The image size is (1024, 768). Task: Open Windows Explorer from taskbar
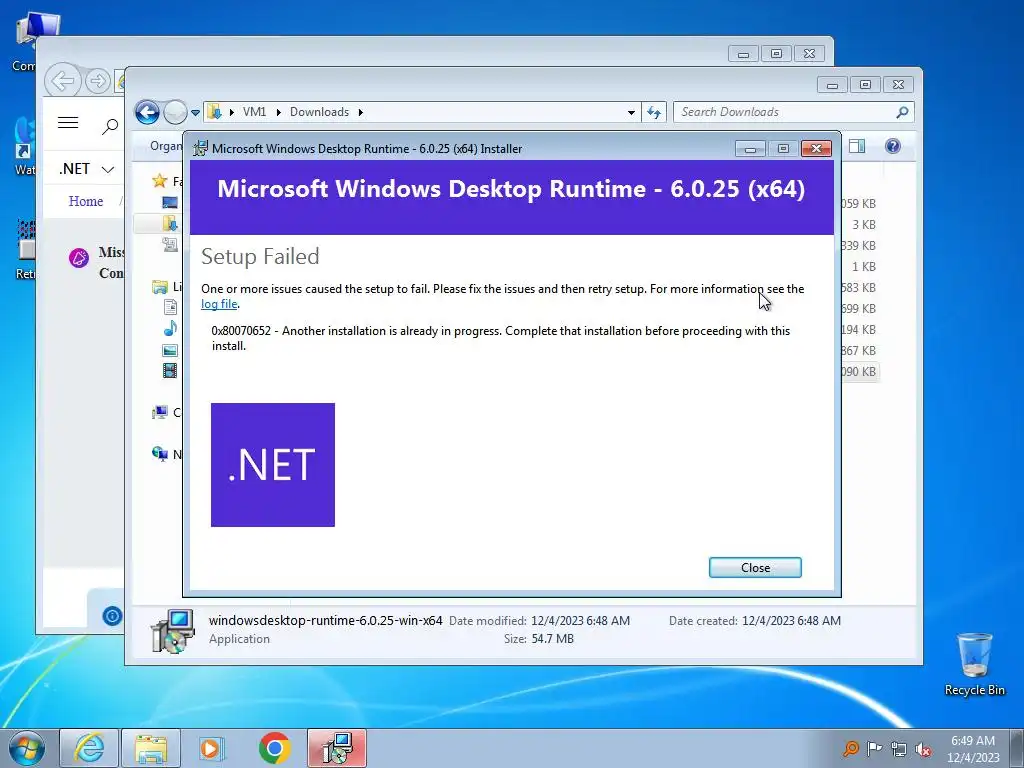coord(151,748)
